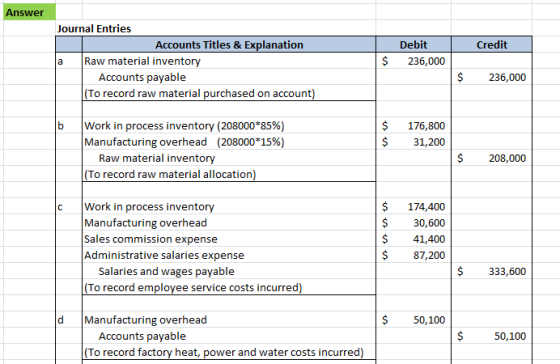Click the debit amount 236,000

426,61
